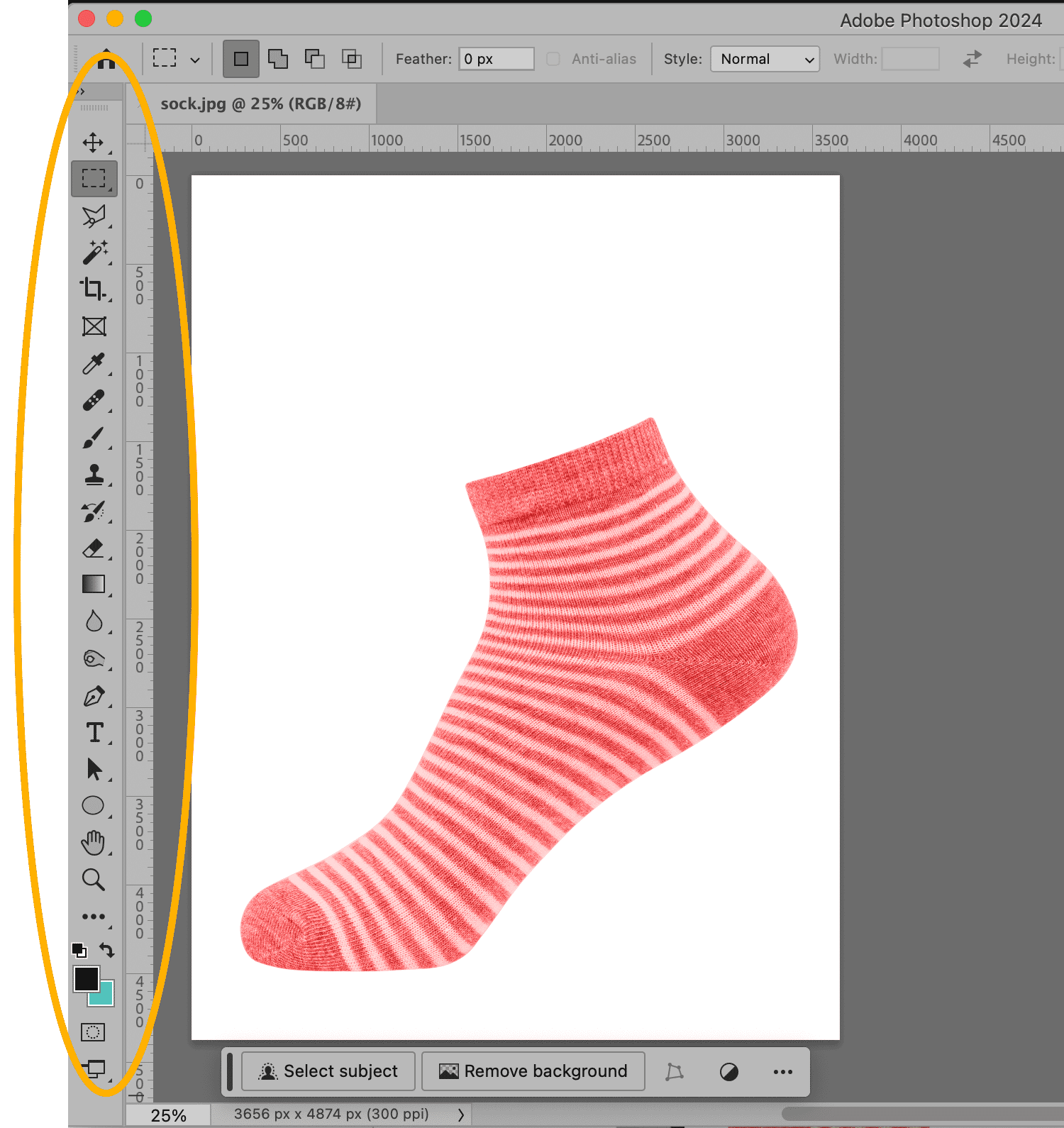Pick the Crop tool
1064x1128 pixels.
93,289
